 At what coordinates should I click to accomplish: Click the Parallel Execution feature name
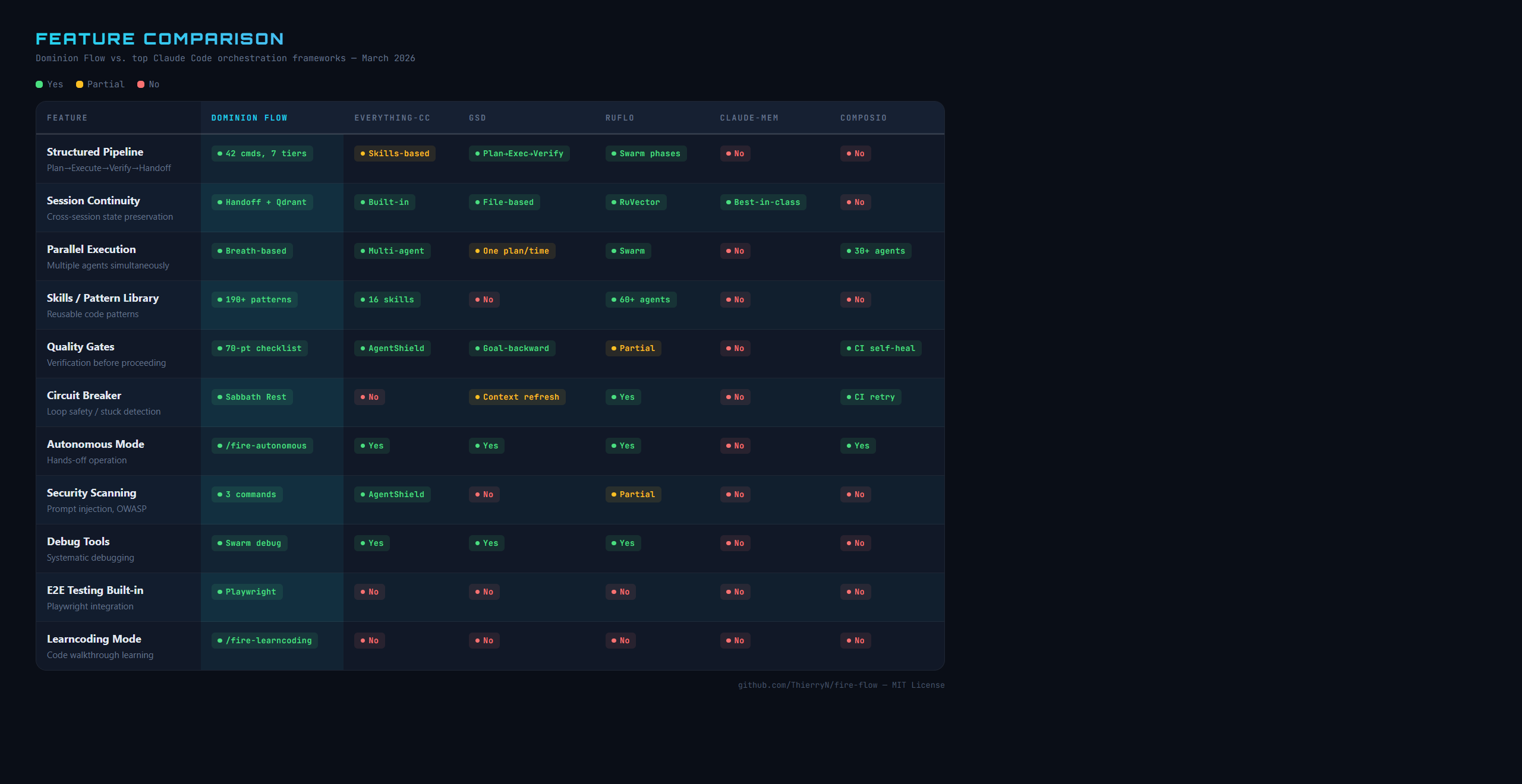92,249
